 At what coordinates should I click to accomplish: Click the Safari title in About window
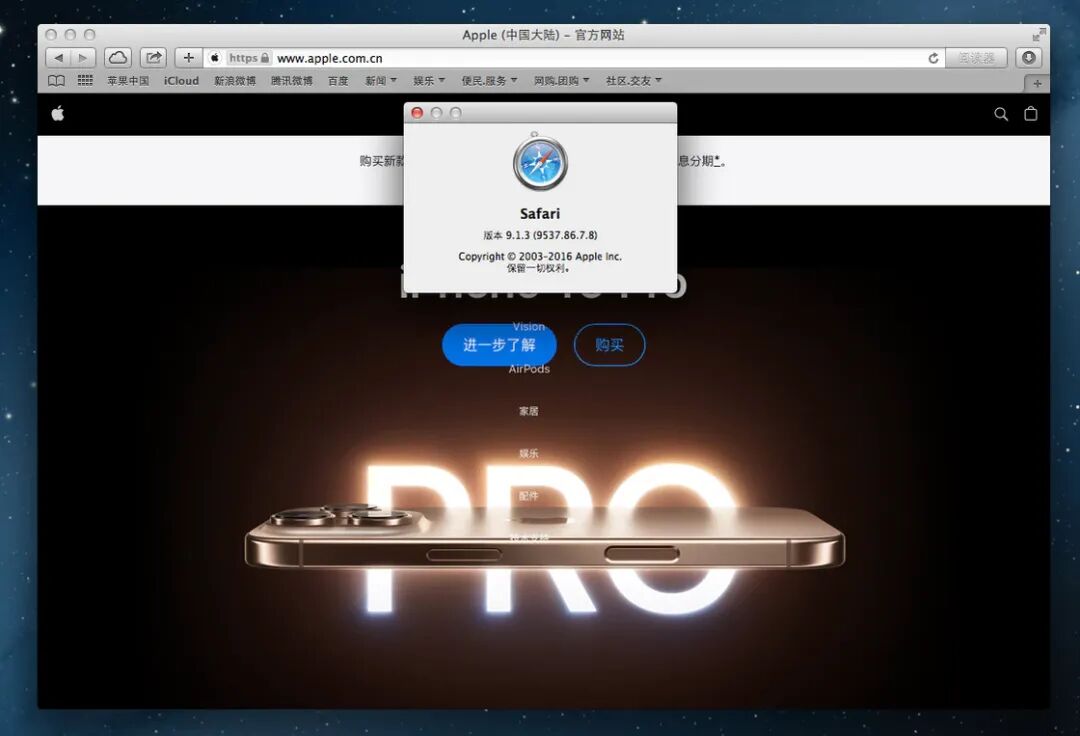pos(540,213)
